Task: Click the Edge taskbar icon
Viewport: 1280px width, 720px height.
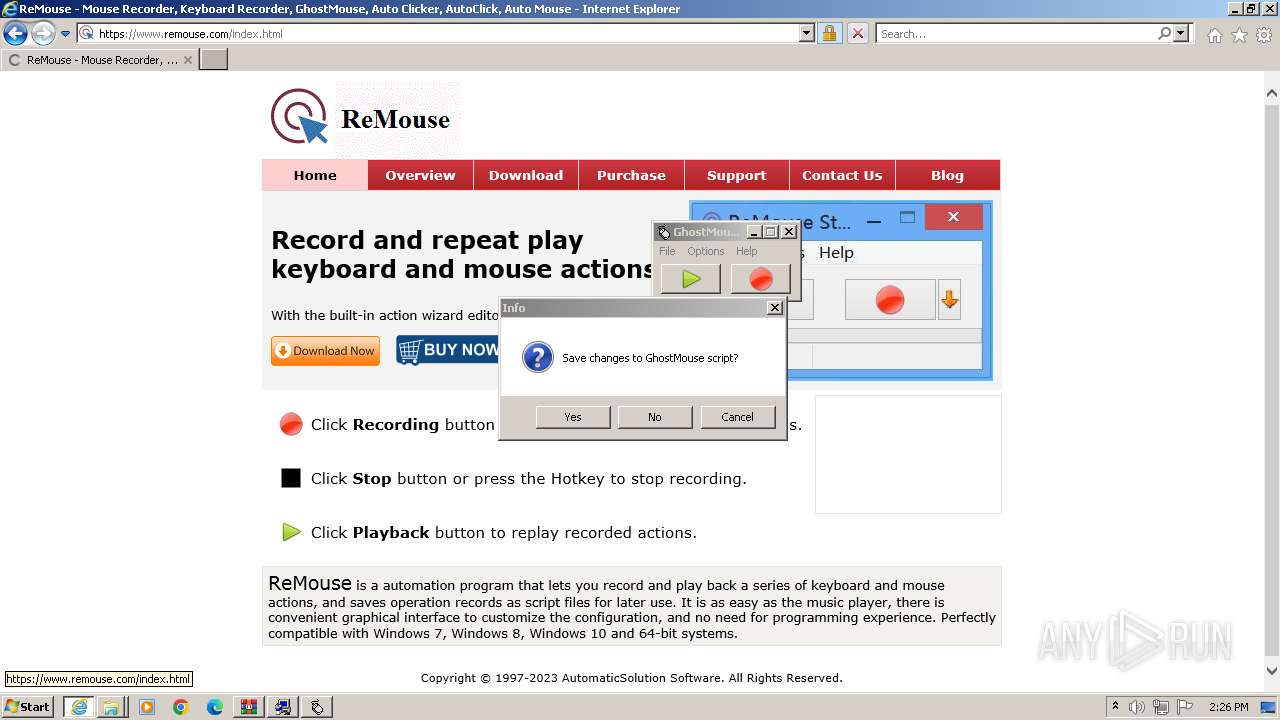Action: click(x=215, y=707)
